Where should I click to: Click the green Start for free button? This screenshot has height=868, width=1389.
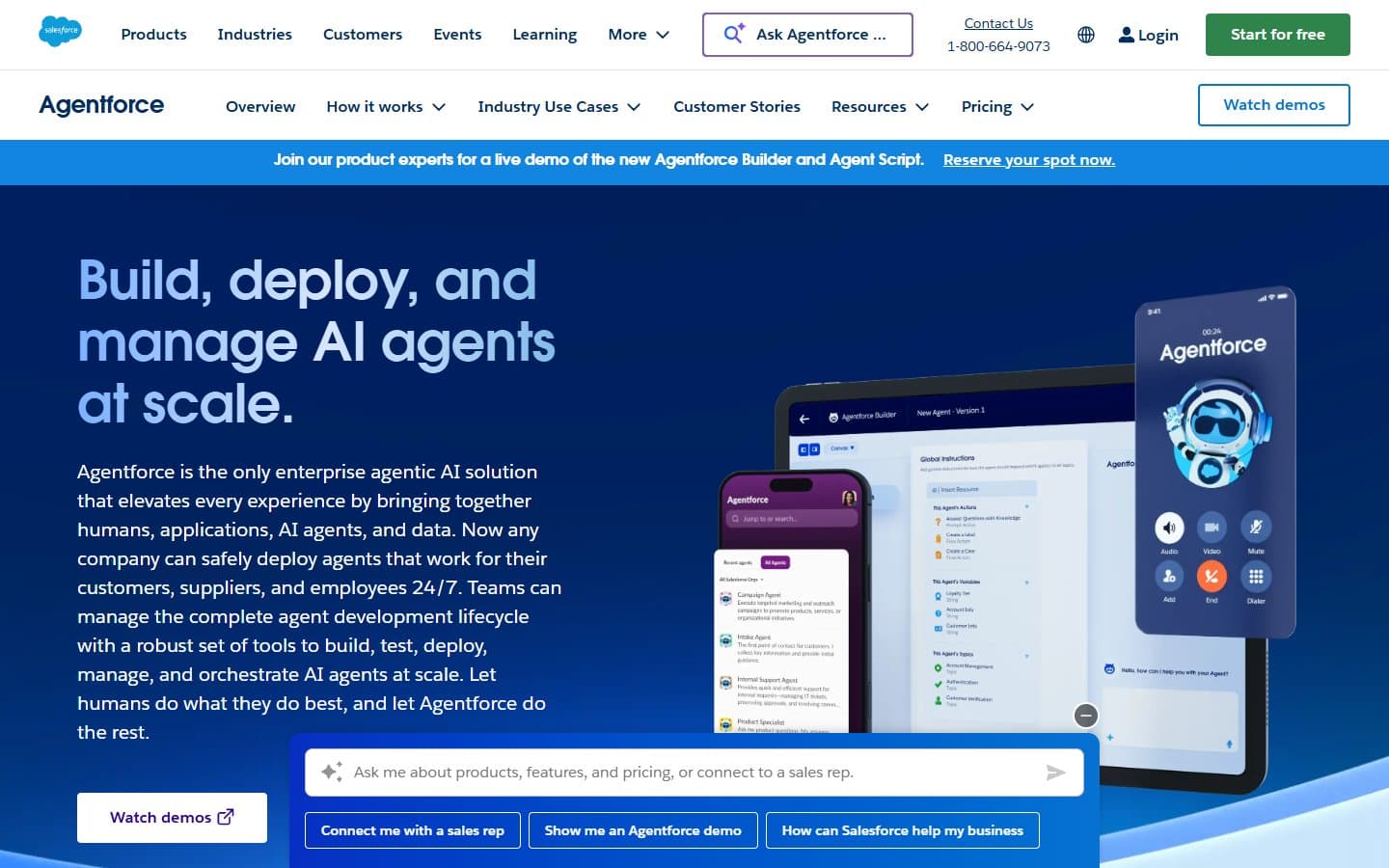[1277, 35]
